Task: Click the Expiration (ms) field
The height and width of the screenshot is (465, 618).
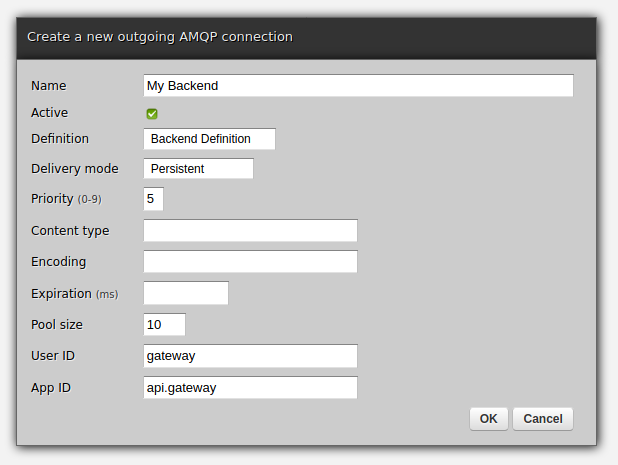Action: tap(186, 293)
